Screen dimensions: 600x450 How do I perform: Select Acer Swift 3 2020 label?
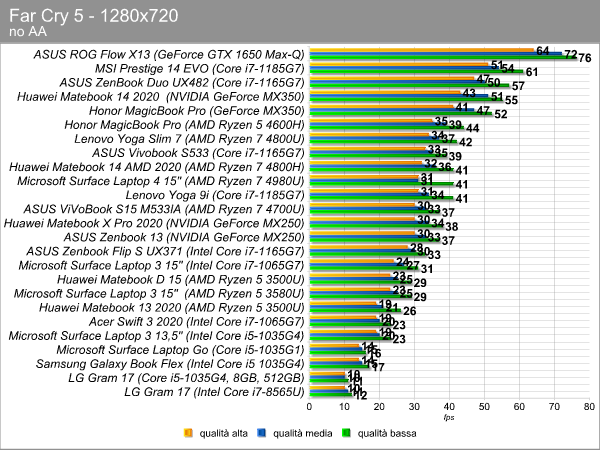point(197,322)
